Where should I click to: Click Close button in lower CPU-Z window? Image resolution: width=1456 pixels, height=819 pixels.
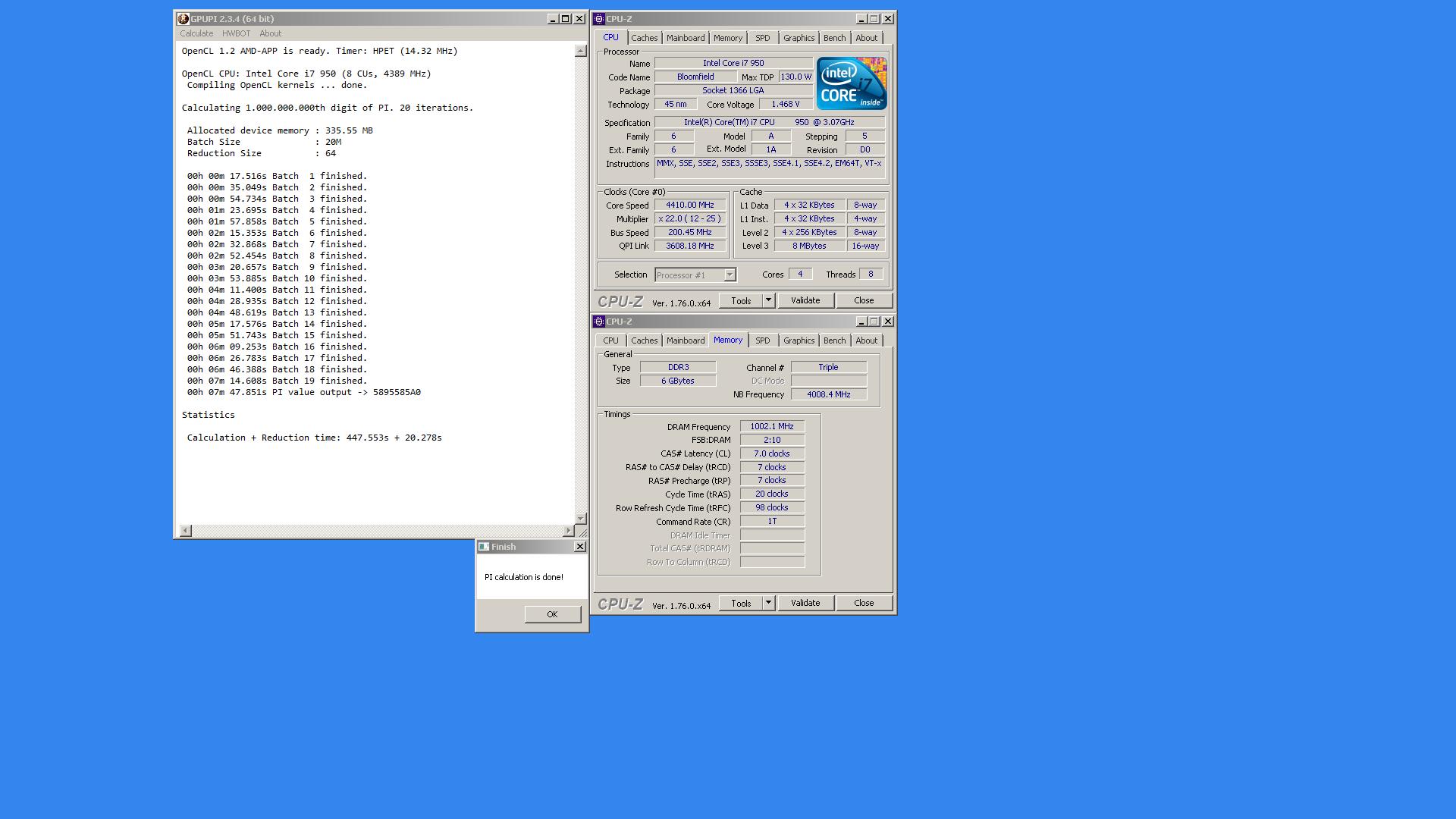pyautogui.click(x=864, y=603)
